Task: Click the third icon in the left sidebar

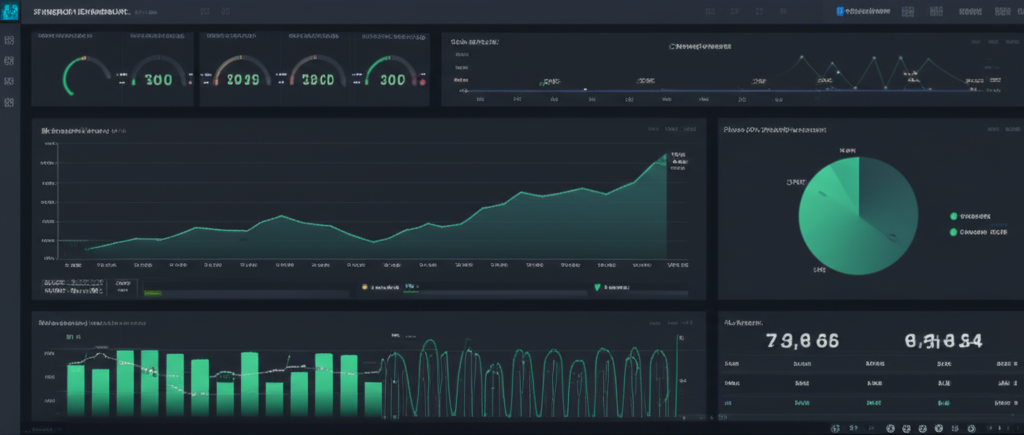Action: tap(9, 81)
